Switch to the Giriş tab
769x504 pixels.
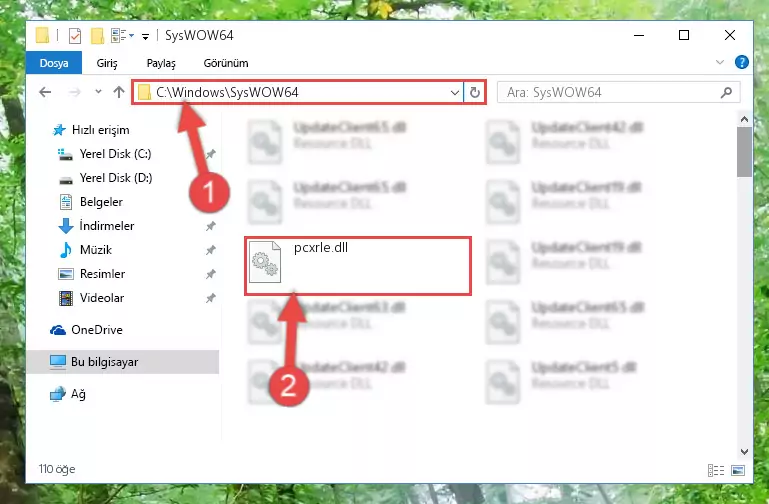coord(107,63)
